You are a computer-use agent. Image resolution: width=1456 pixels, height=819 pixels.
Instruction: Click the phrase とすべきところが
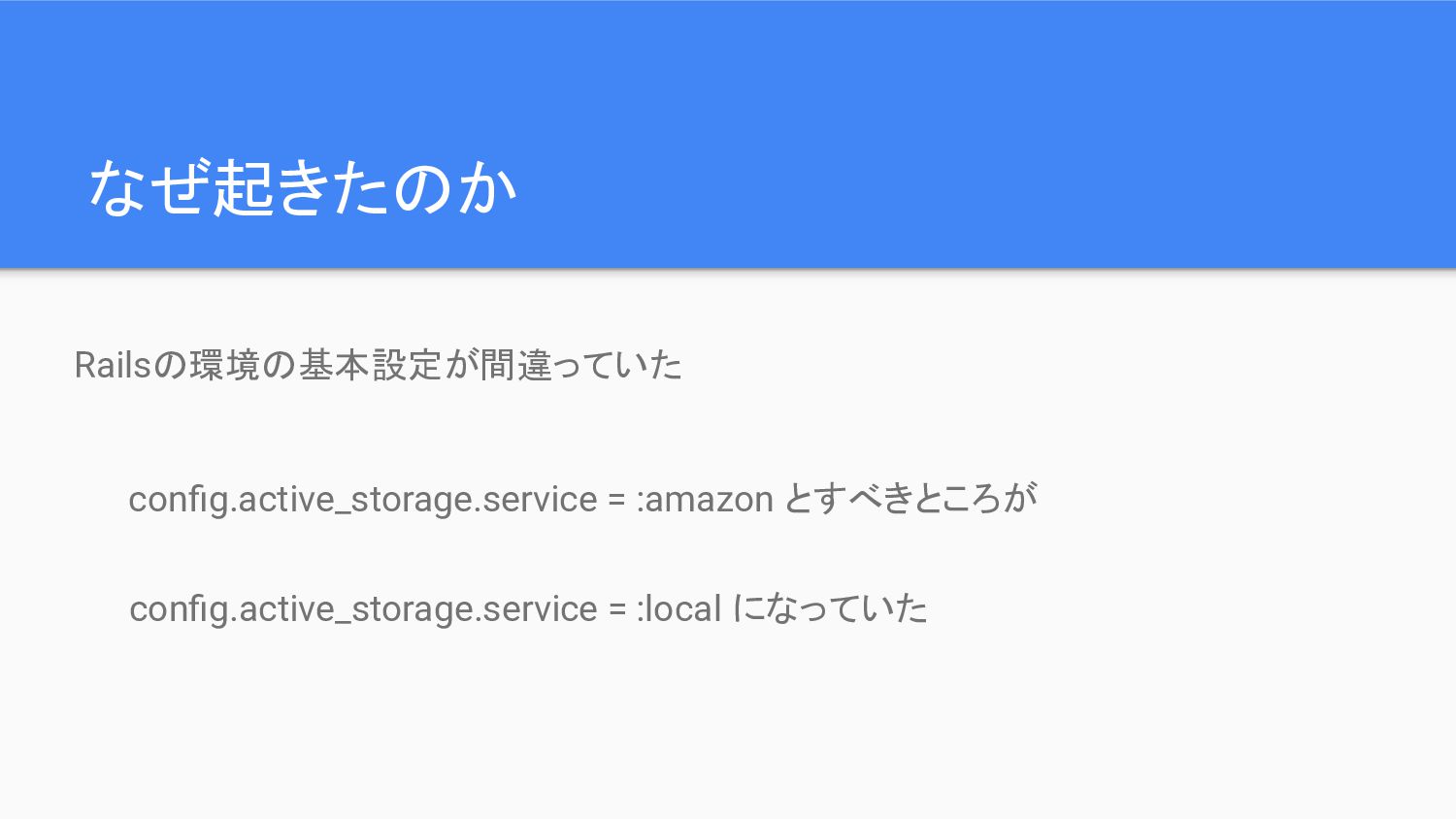click(910, 499)
